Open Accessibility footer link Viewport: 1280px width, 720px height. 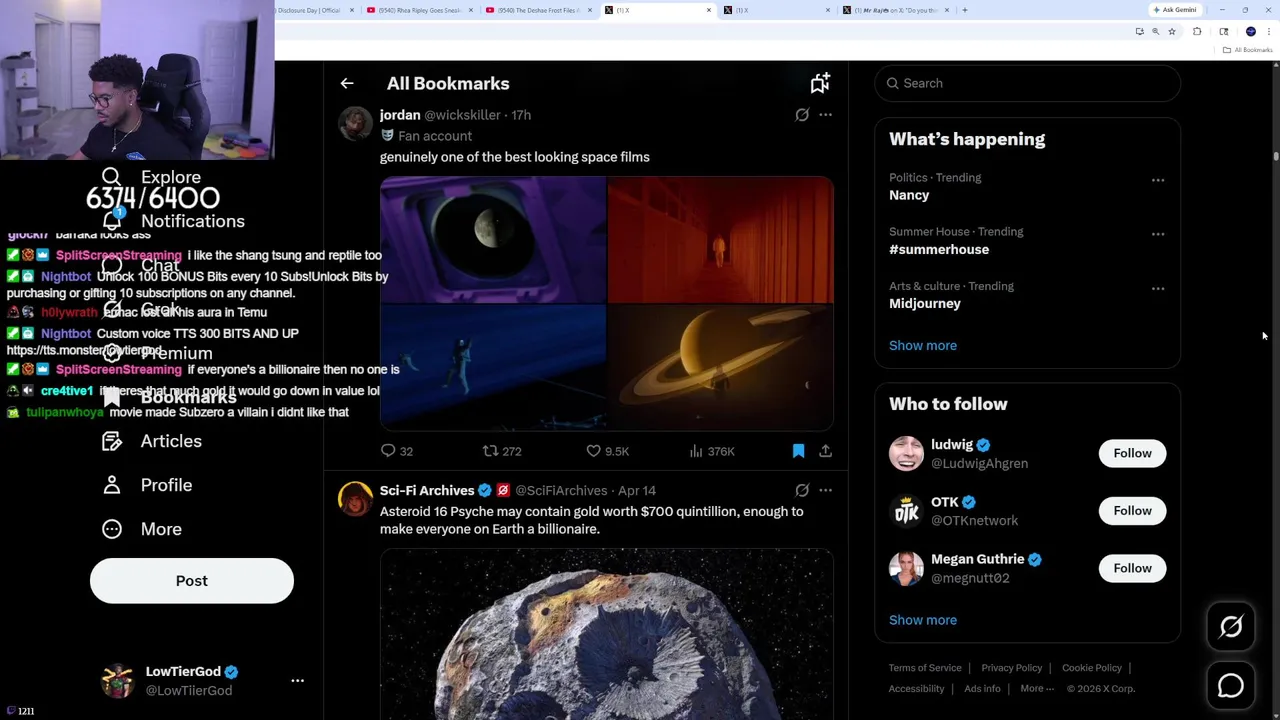(x=916, y=689)
